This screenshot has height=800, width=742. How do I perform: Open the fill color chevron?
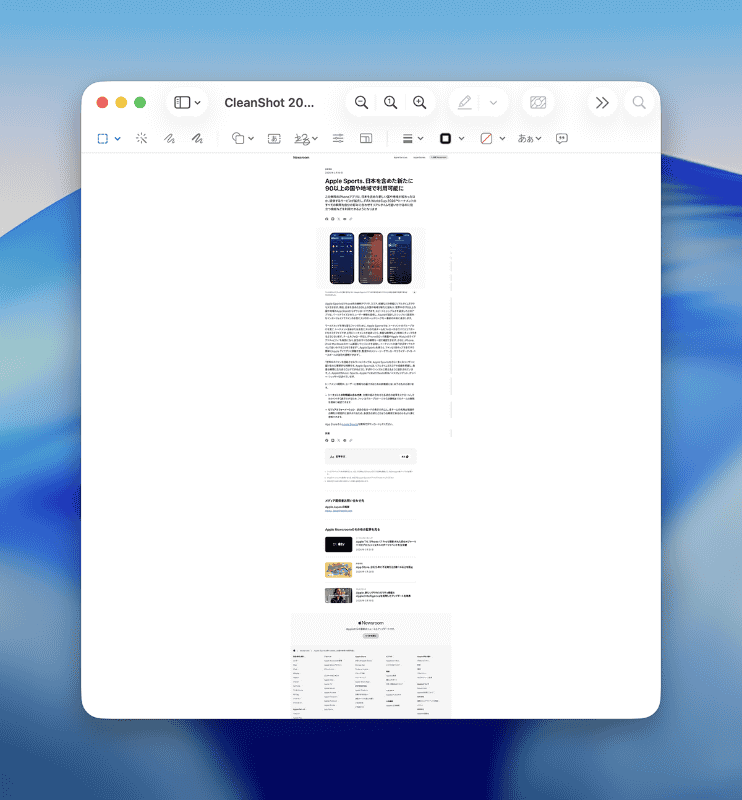coord(502,138)
